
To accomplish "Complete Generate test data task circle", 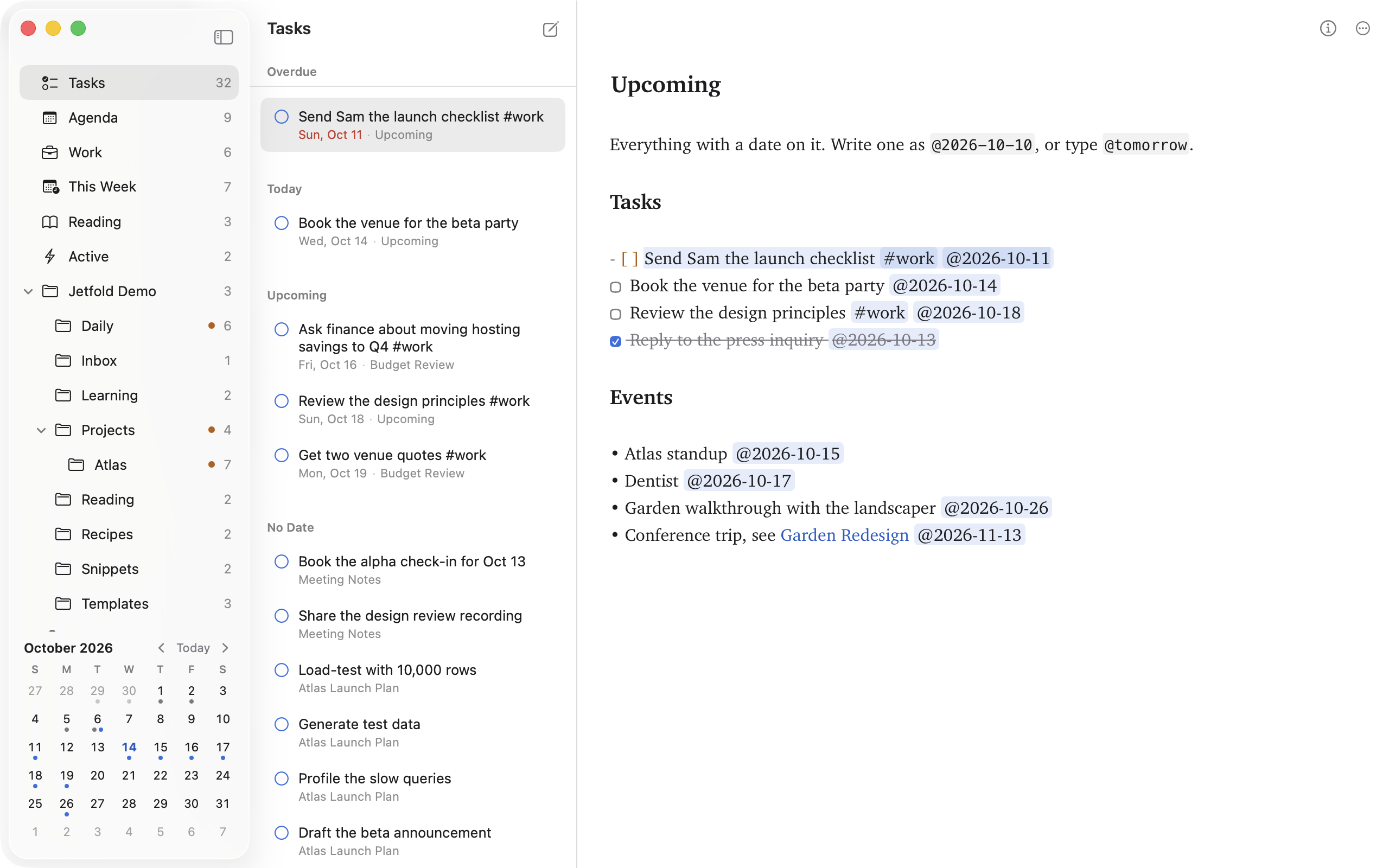I will [281, 724].
